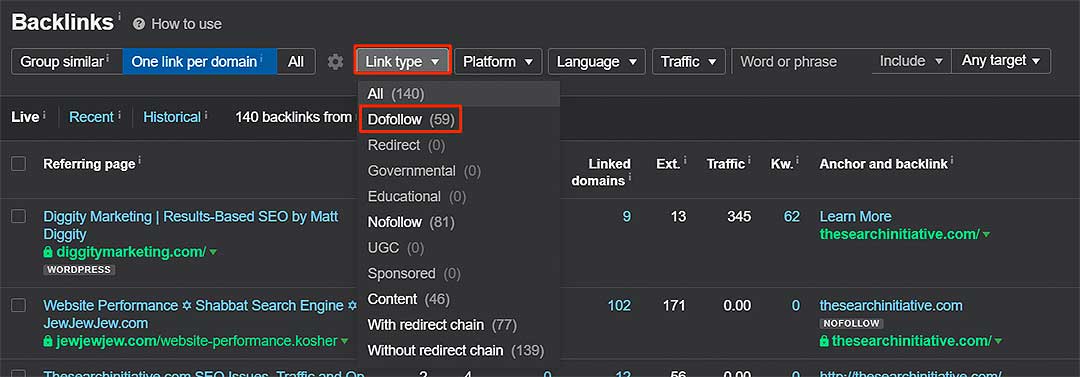
Task: Choose With redirect chain (77) option
Action: tap(459, 325)
